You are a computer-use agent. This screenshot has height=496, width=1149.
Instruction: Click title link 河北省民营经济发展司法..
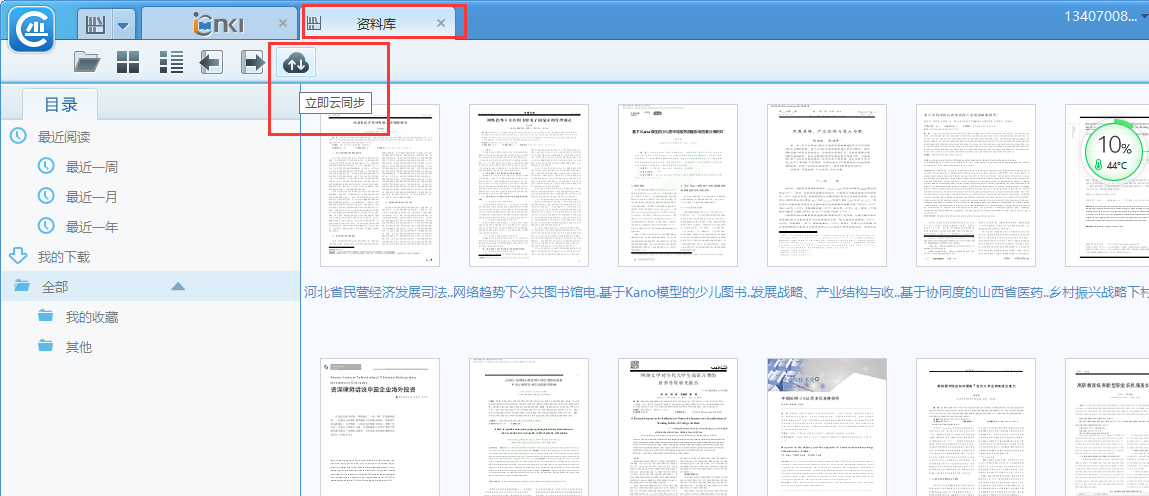point(377,293)
